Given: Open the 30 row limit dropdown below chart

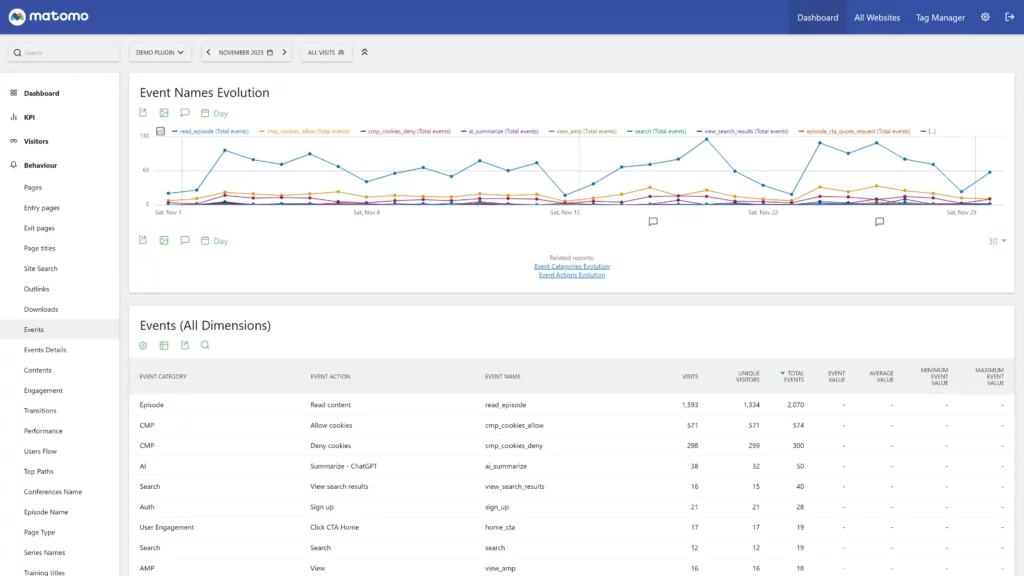Looking at the screenshot, I should tap(996, 241).
